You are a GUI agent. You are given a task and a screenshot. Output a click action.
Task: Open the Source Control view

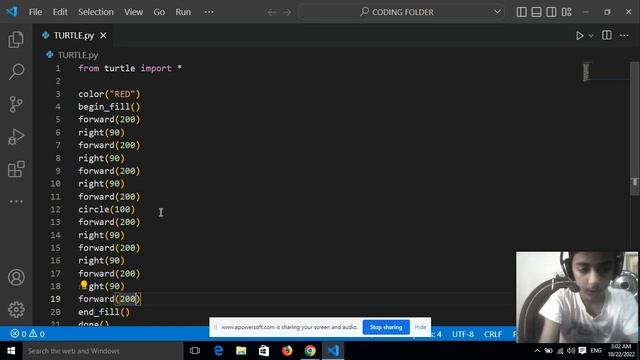(x=16, y=104)
